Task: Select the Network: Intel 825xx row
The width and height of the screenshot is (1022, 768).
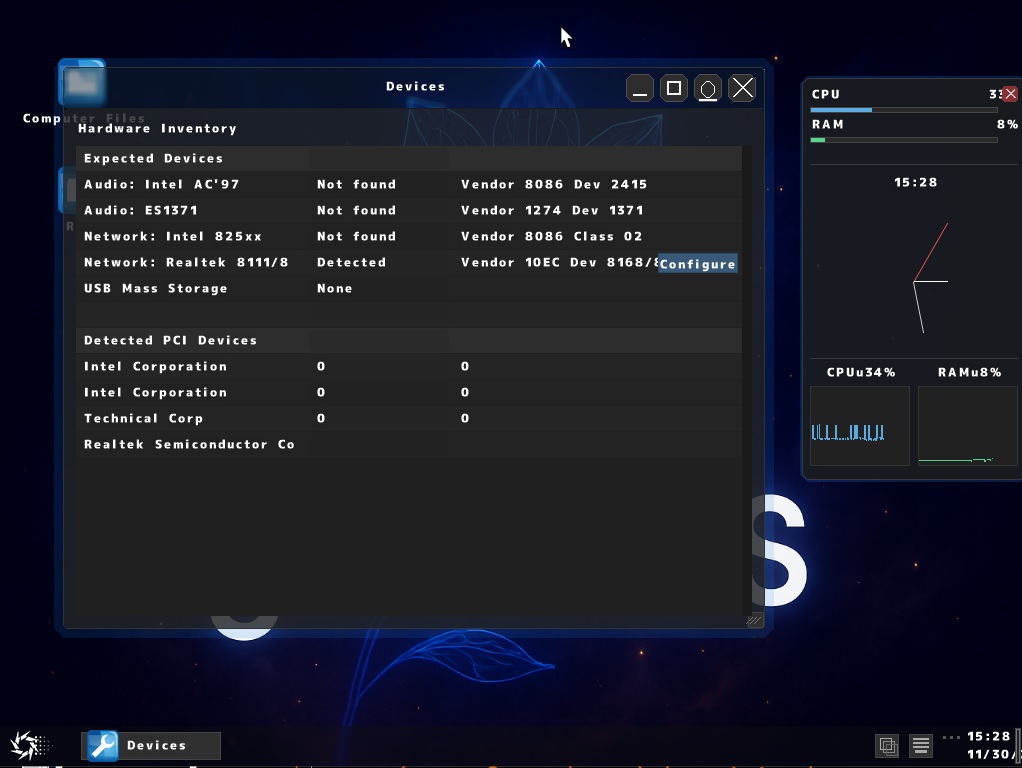Action: coord(173,236)
